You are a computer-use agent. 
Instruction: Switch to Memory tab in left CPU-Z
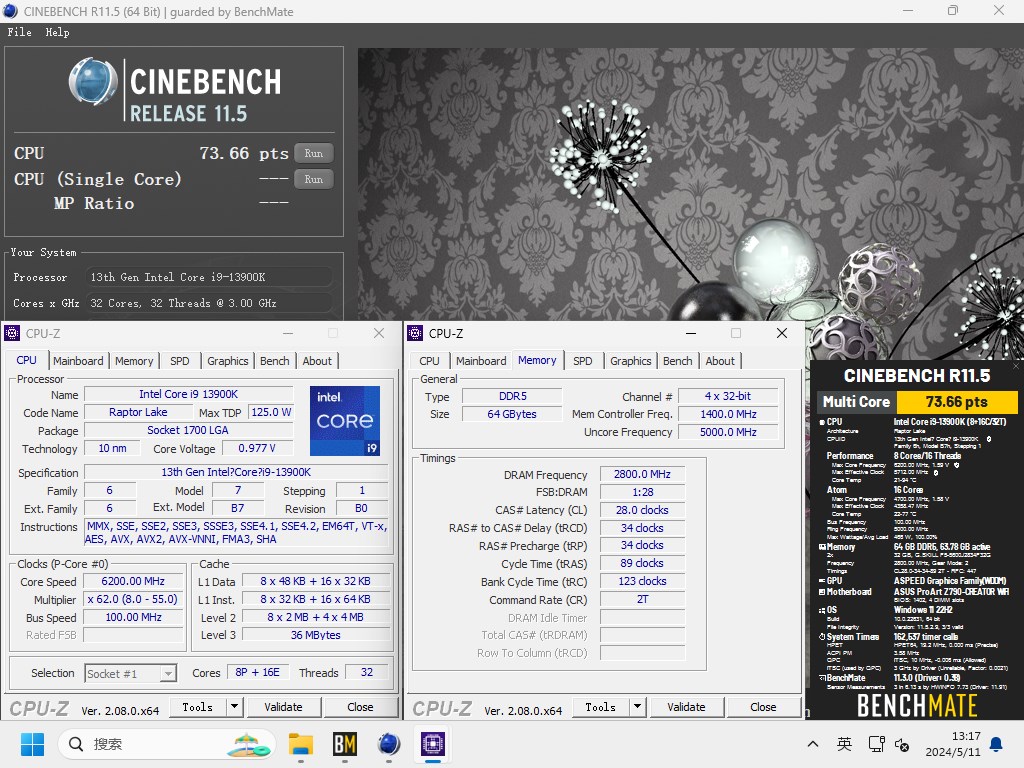[x=134, y=361]
